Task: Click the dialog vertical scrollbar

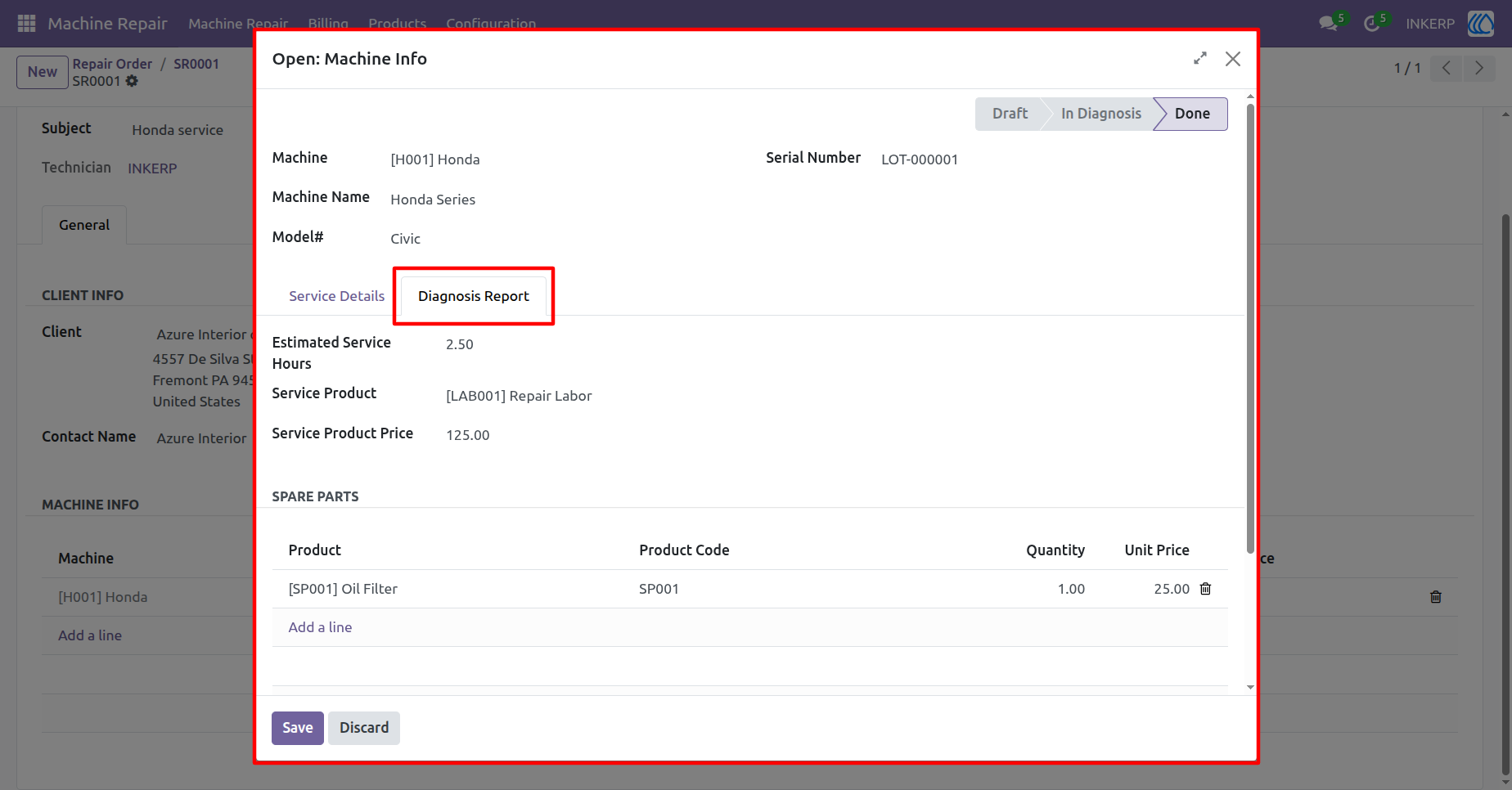Action: (x=1250, y=327)
